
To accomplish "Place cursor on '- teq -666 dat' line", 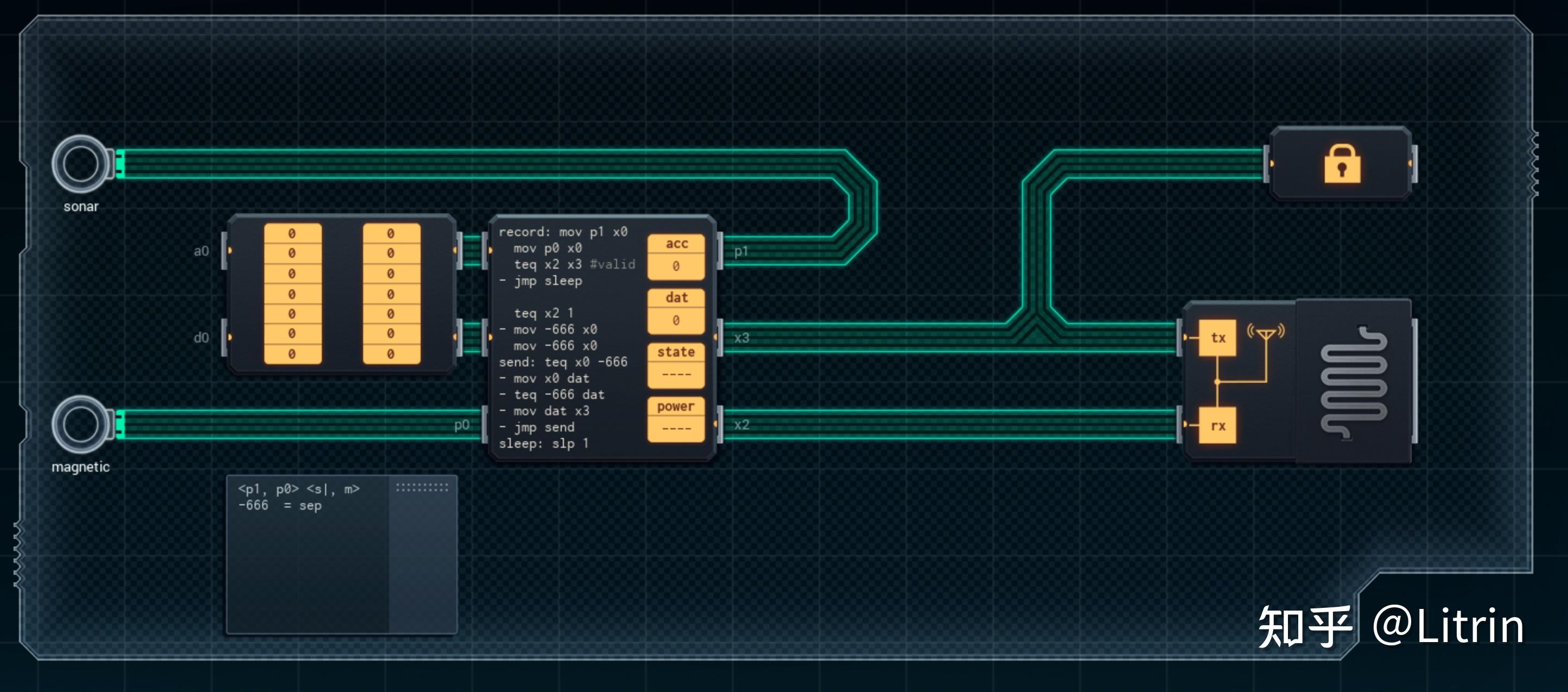I will (x=551, y=395).
